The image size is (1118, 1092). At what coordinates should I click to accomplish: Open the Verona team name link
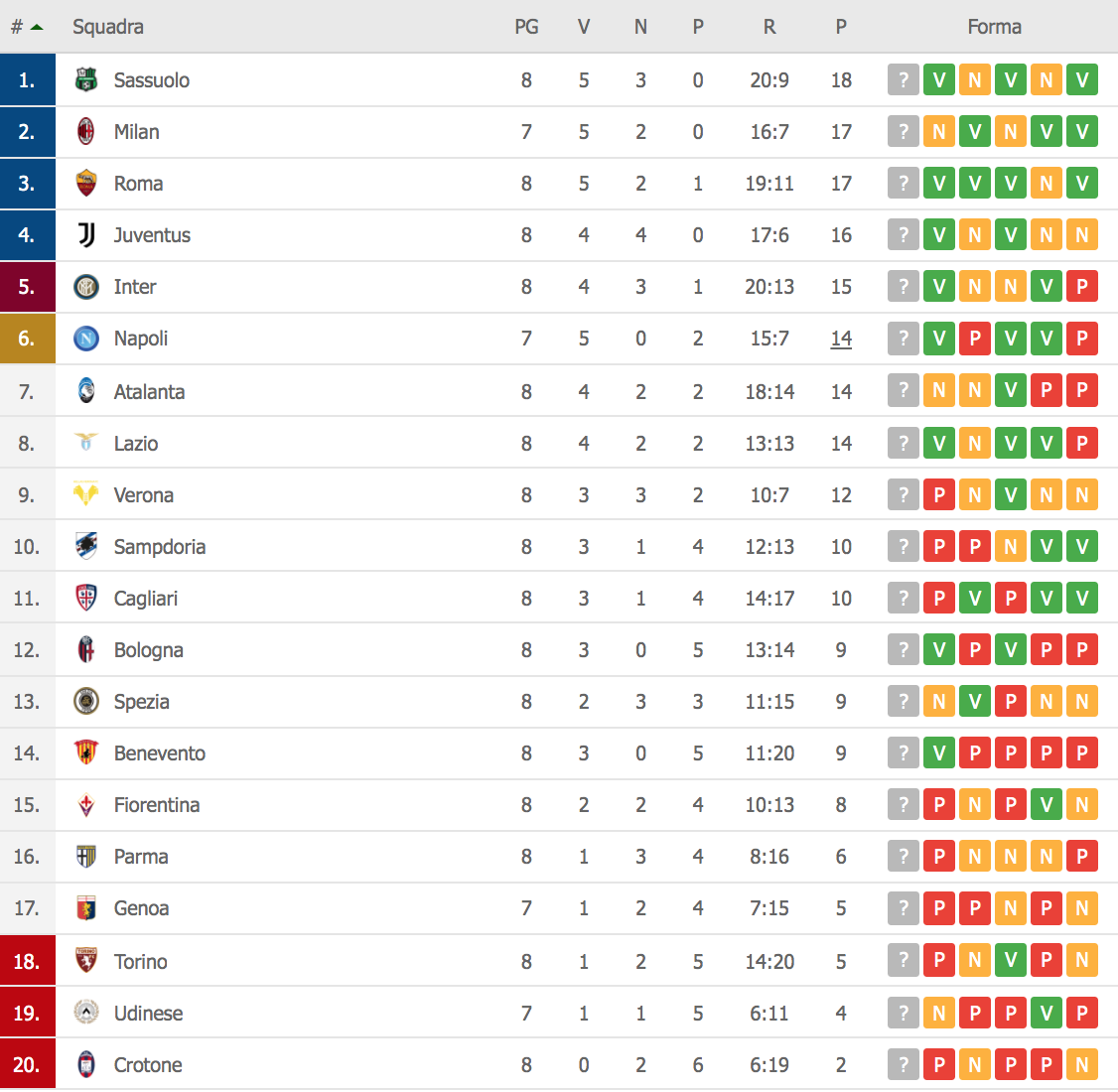tap(144, 494)
